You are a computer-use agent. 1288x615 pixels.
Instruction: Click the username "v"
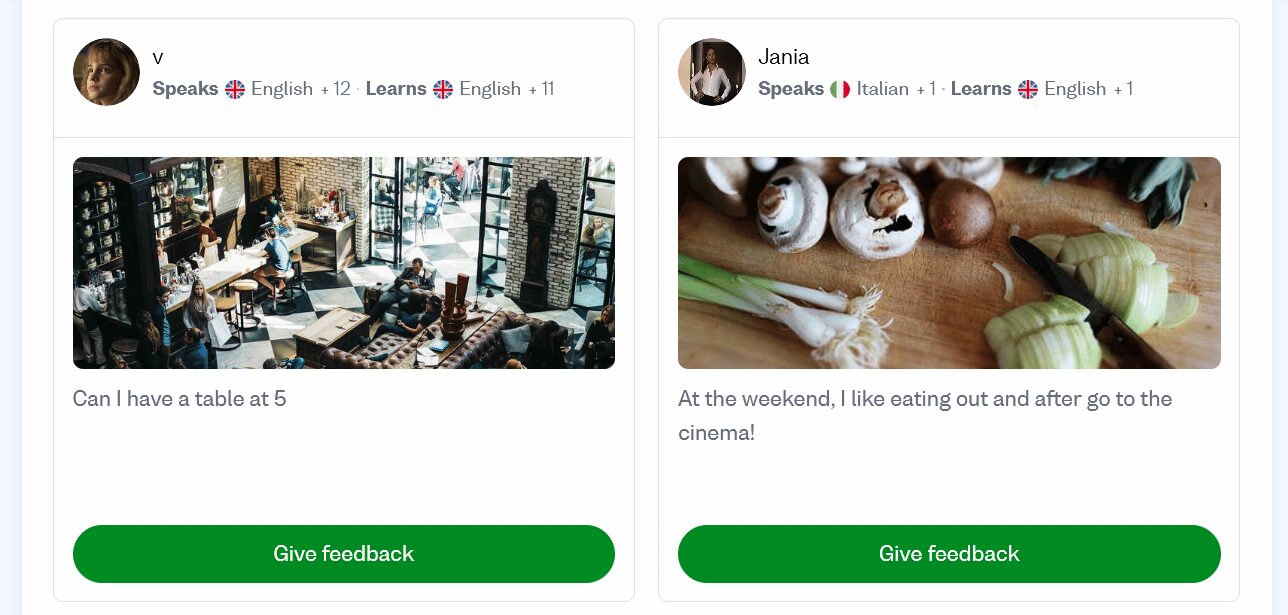pyautogui.click(x=158, y=57)
